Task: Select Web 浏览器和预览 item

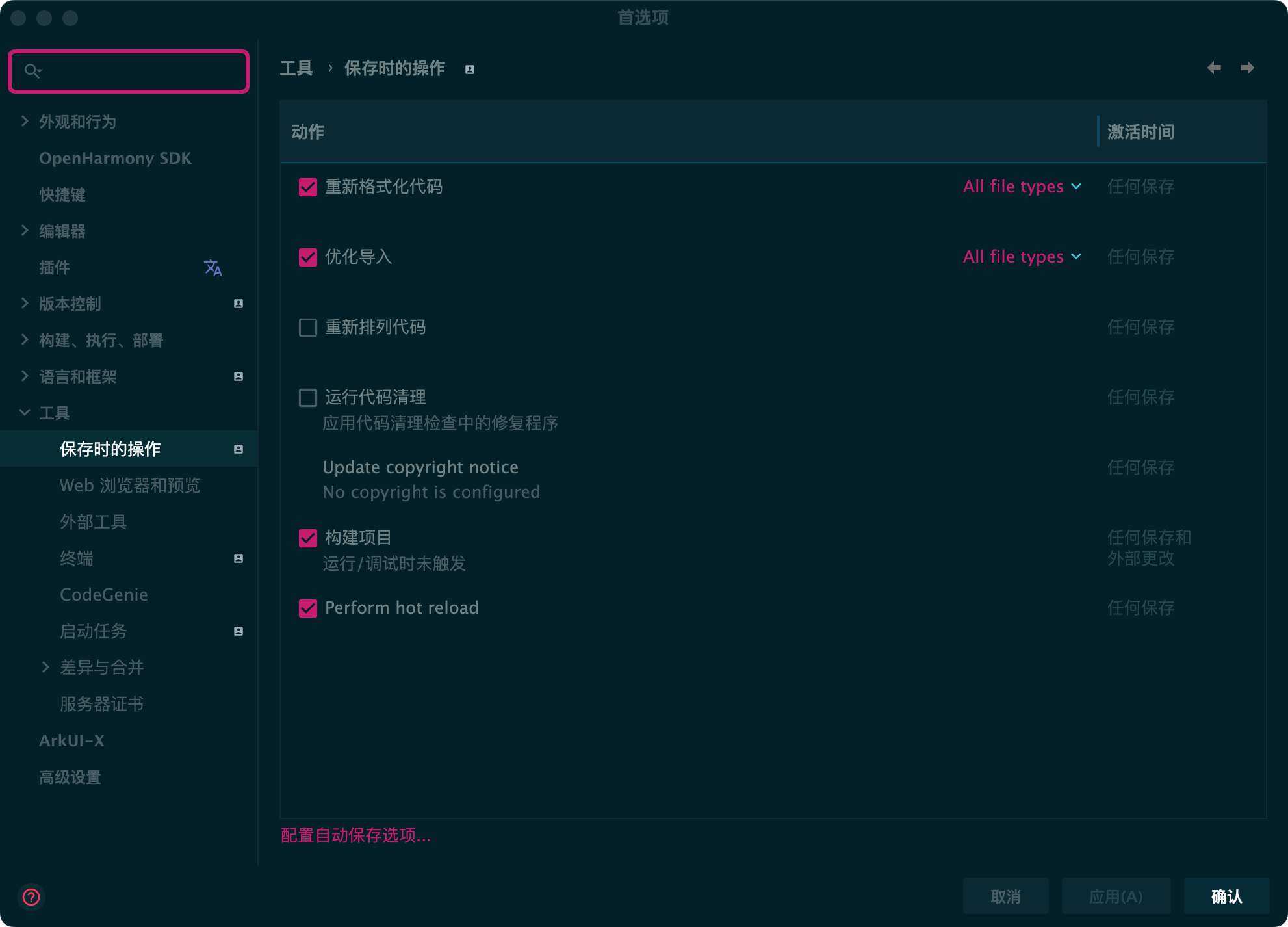Action: point(130,486)
